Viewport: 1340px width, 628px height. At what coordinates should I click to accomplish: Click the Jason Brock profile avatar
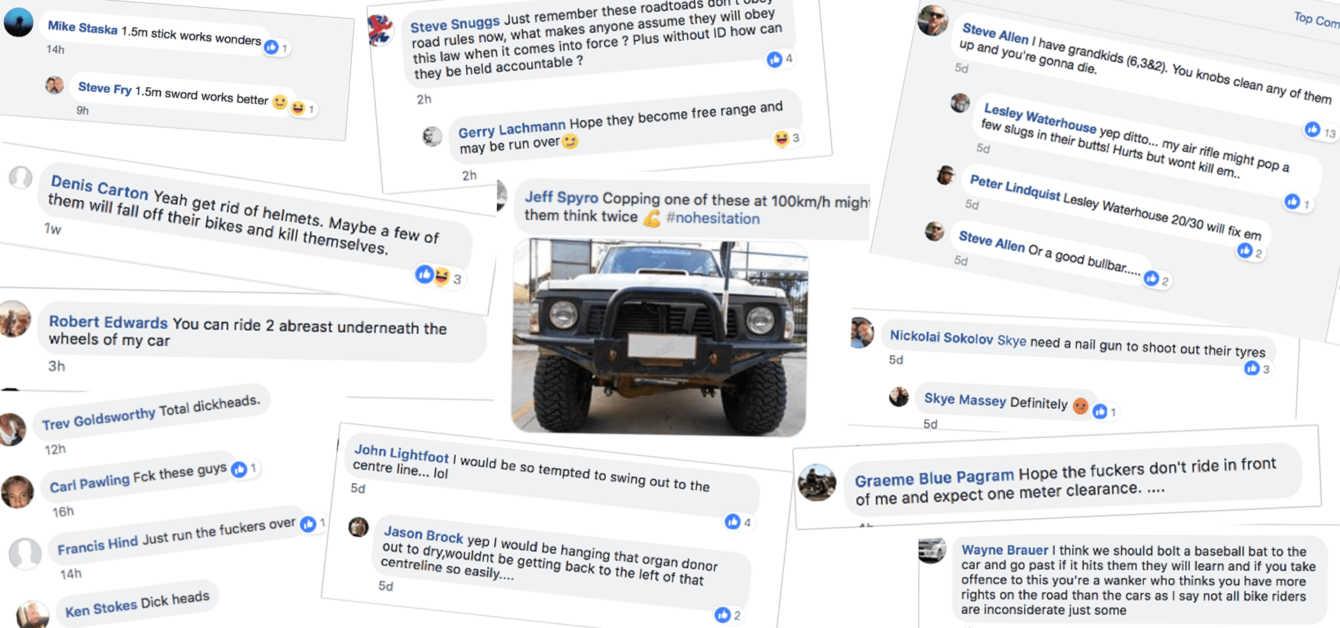[358, 527]
